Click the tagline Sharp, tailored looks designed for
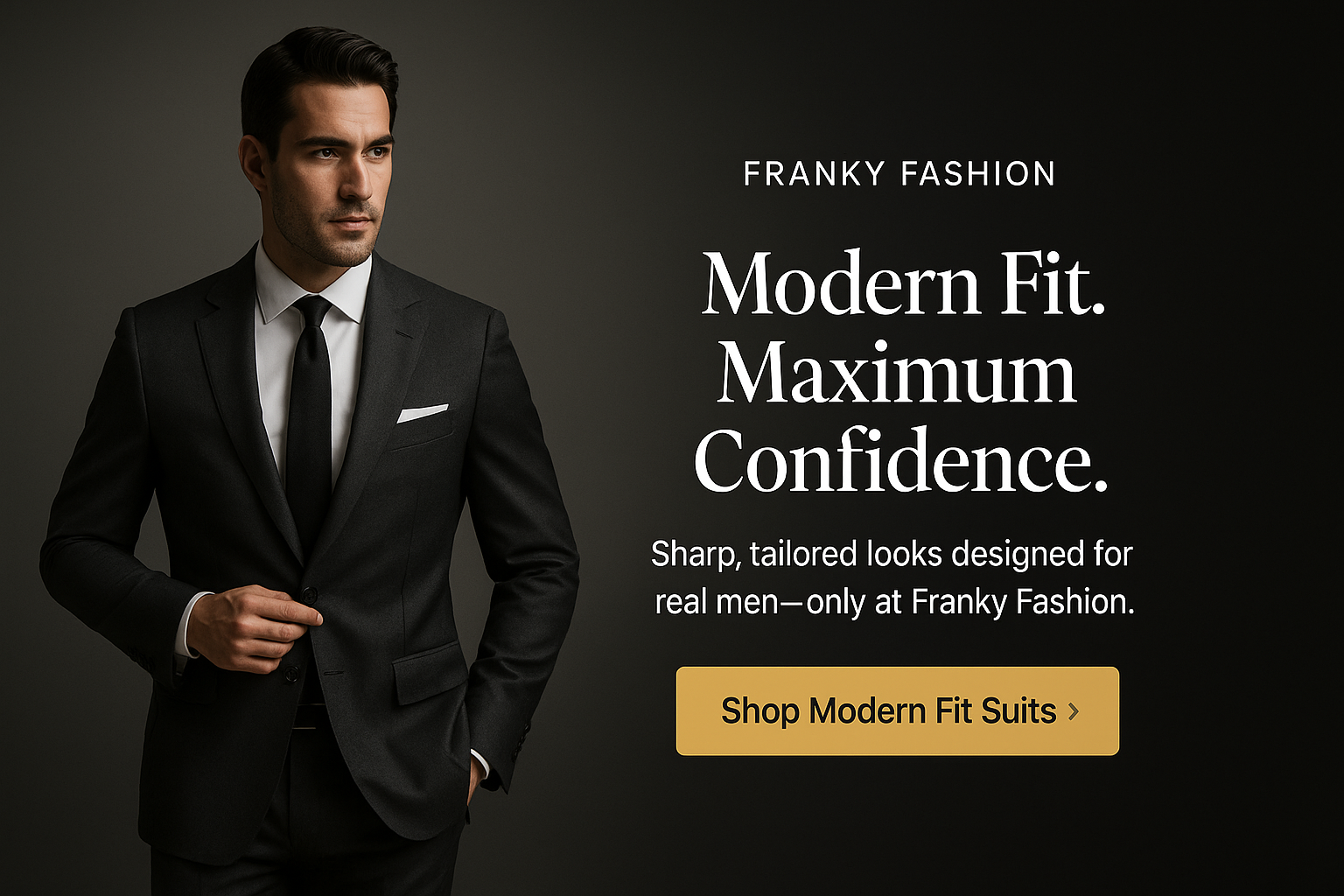Image resolution: width=1344 pixels, height=896 pixels. (x=892, y=554)
